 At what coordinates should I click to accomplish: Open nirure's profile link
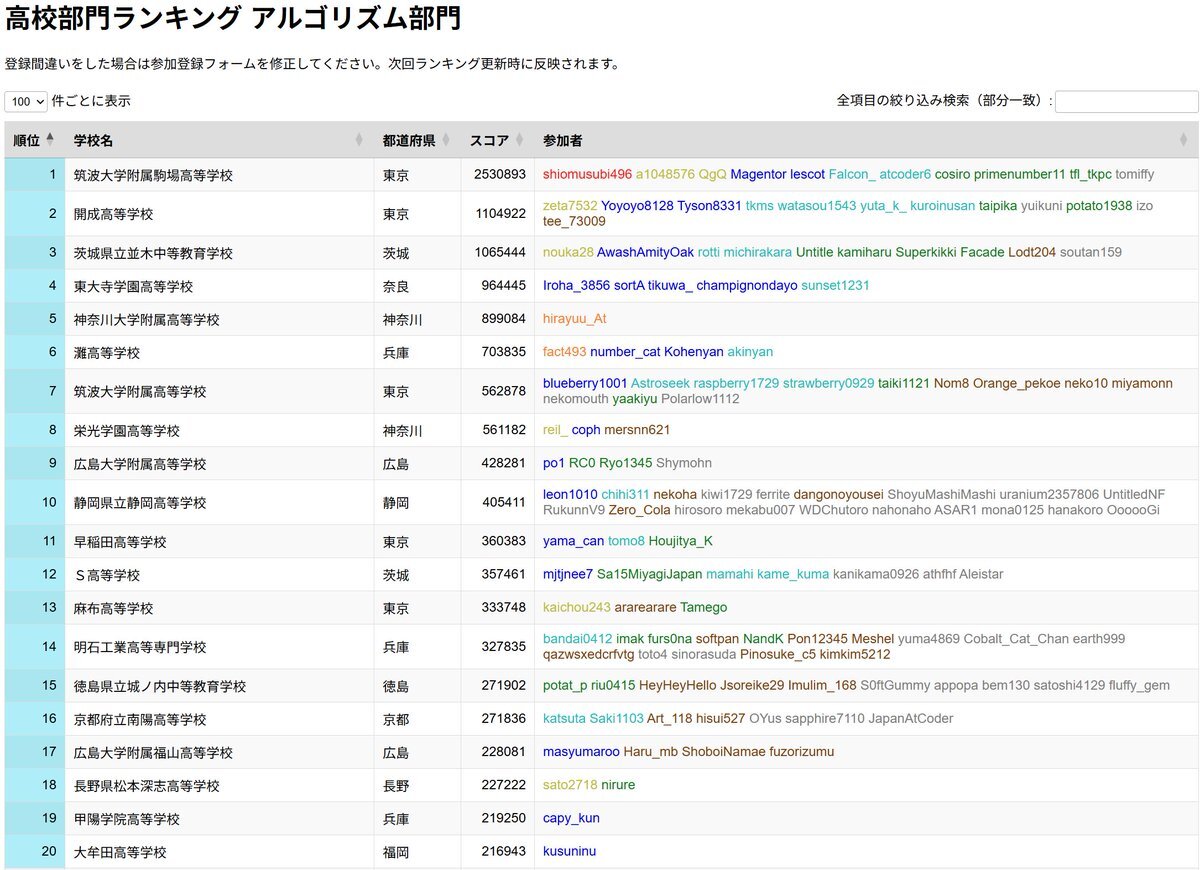[618, 784]
